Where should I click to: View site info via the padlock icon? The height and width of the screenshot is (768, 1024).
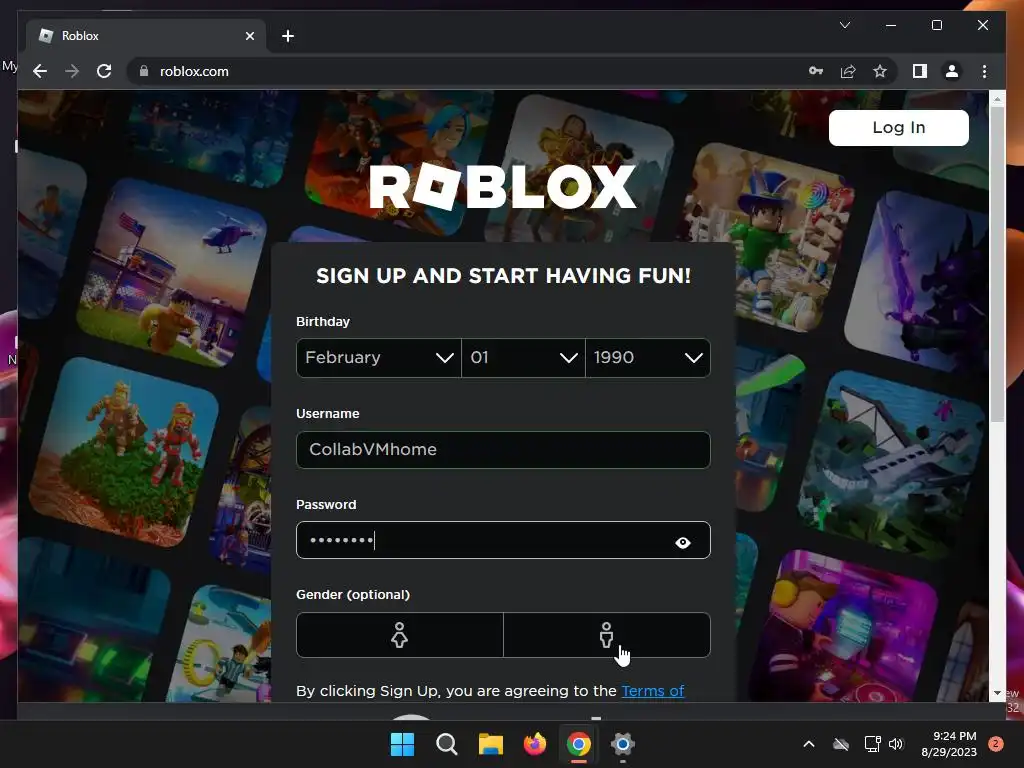pyautogui.click(x=144, y=71)
